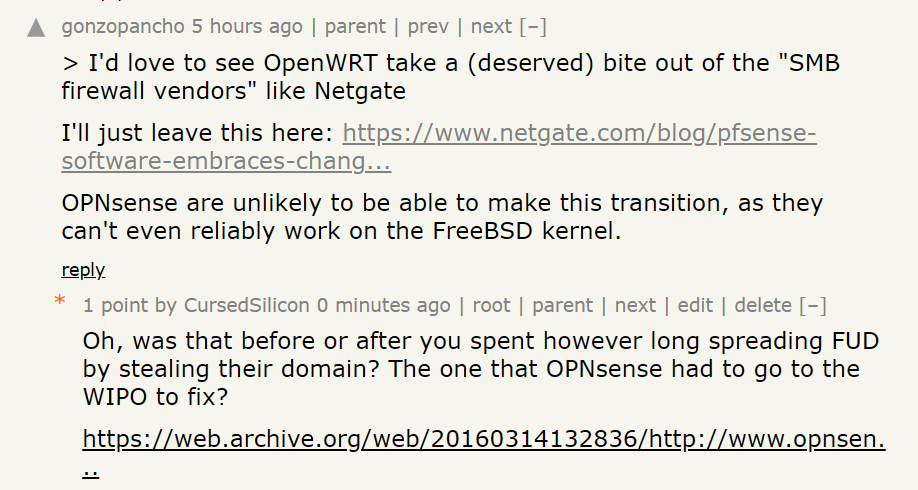Screen dimensions: 918x490
Task: Go to parent of CursedSilicon's comment
Action: click(563, 305)
